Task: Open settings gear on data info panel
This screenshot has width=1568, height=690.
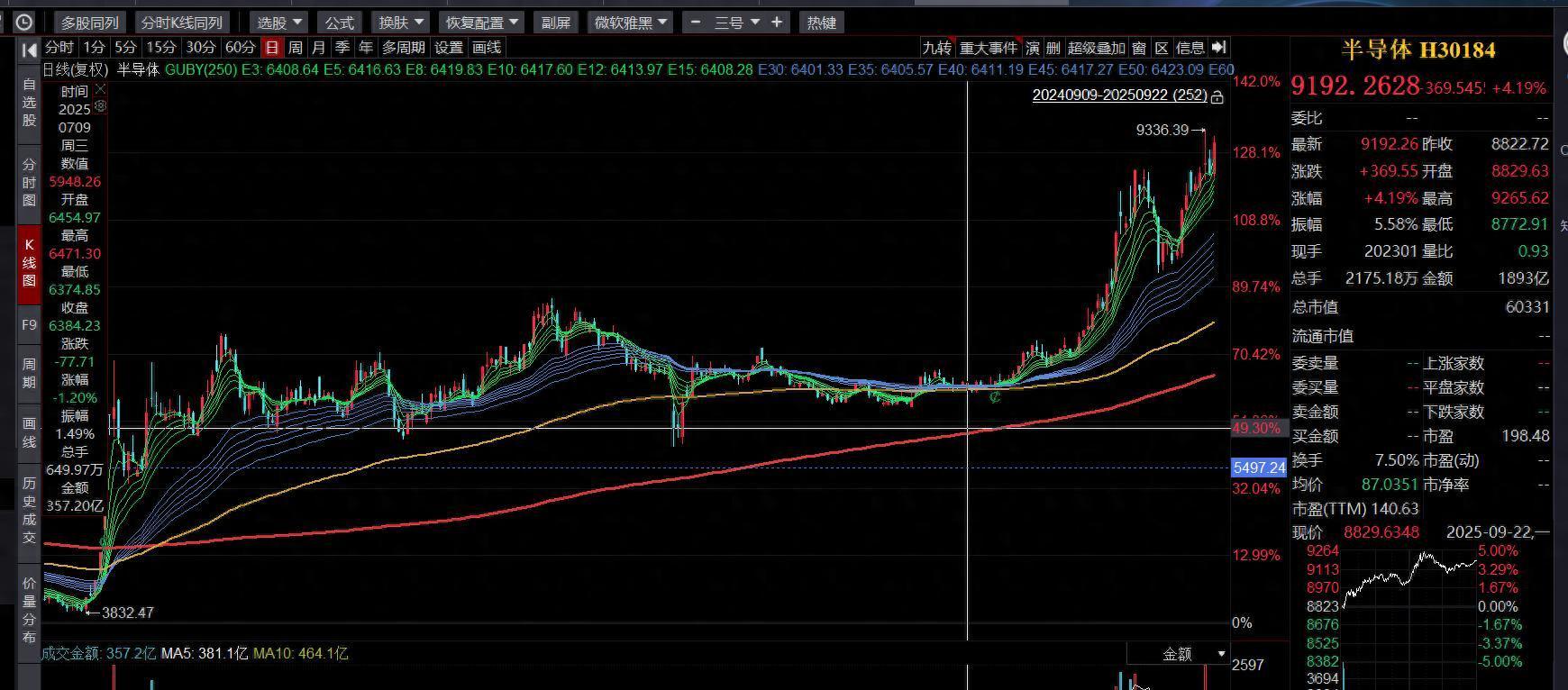Action: pos(100,106)
